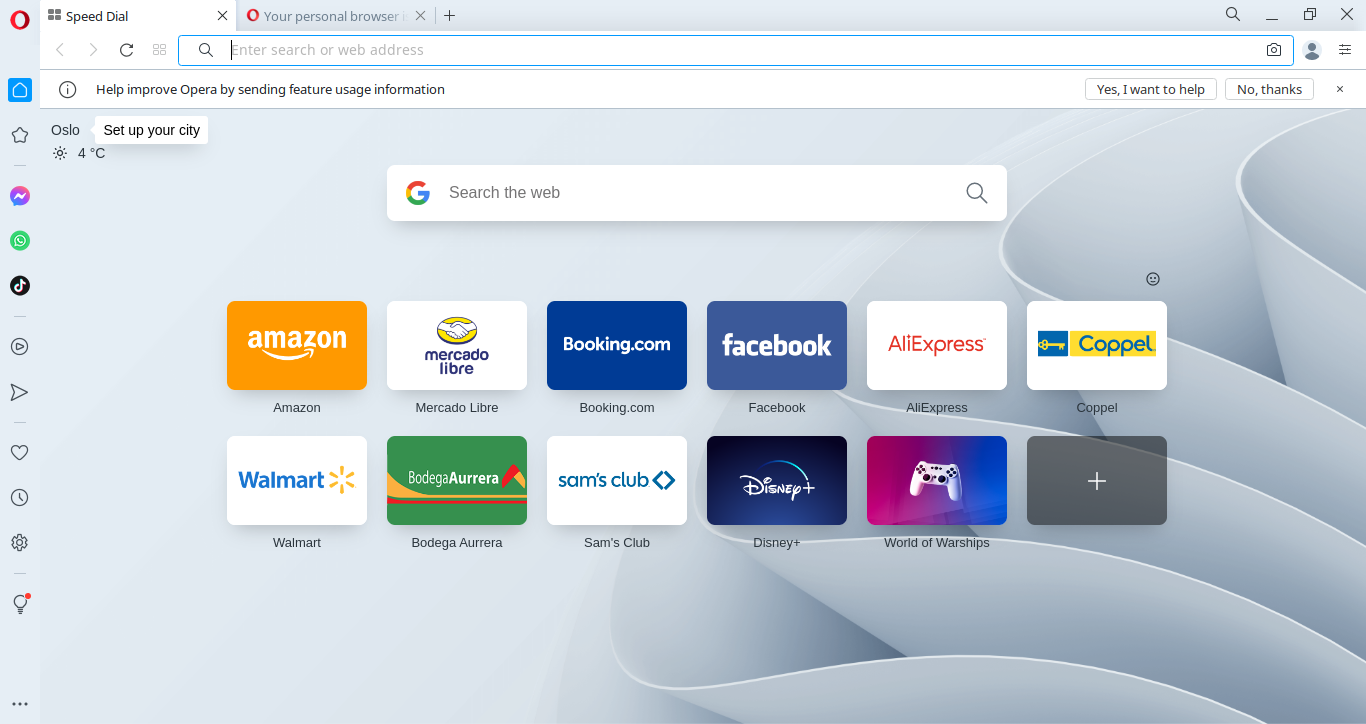The image size is (1366, 724).
Task: Click the No, thanks button
Action: [1269, 89]
